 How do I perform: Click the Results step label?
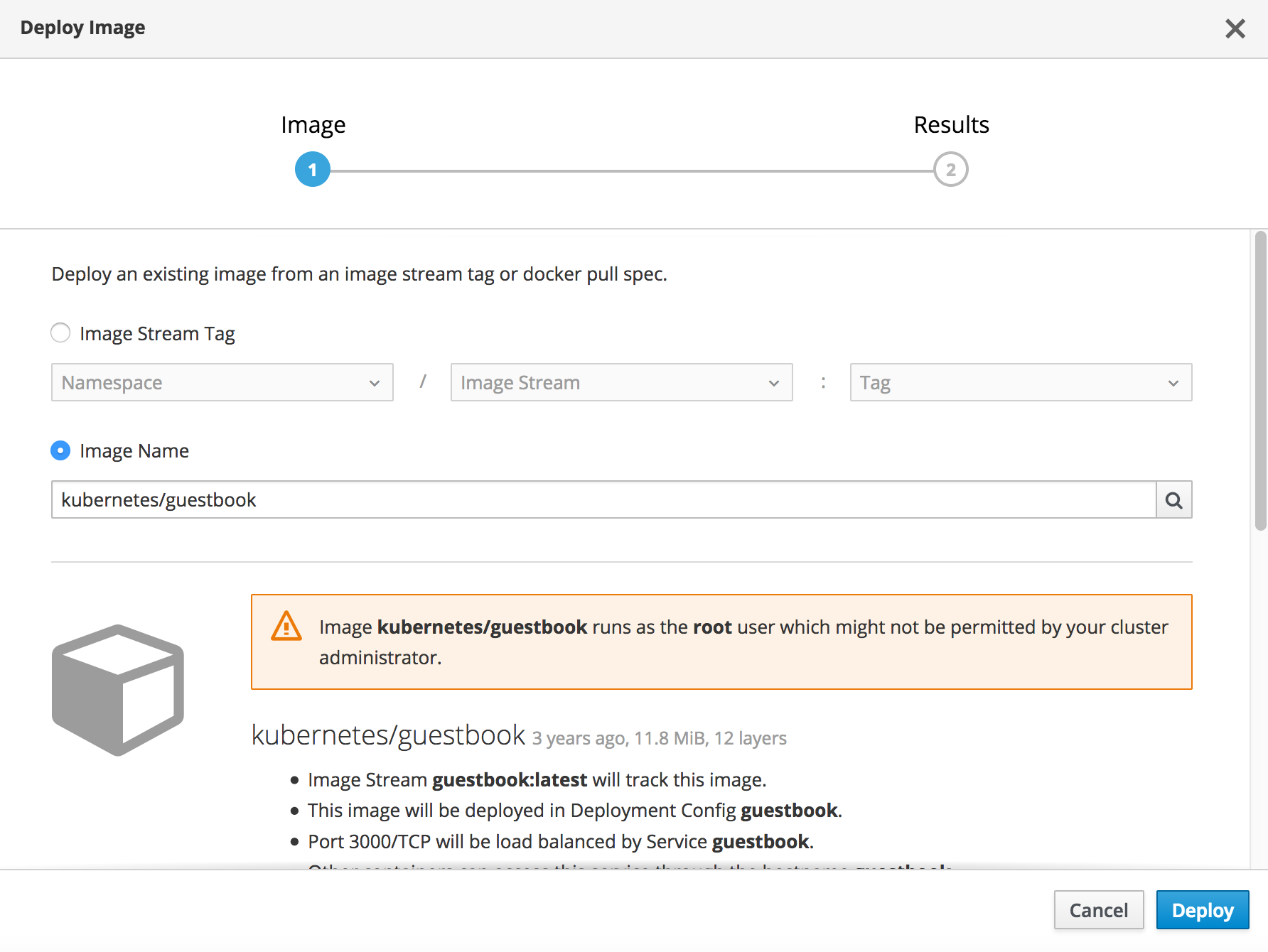[952, 125]
